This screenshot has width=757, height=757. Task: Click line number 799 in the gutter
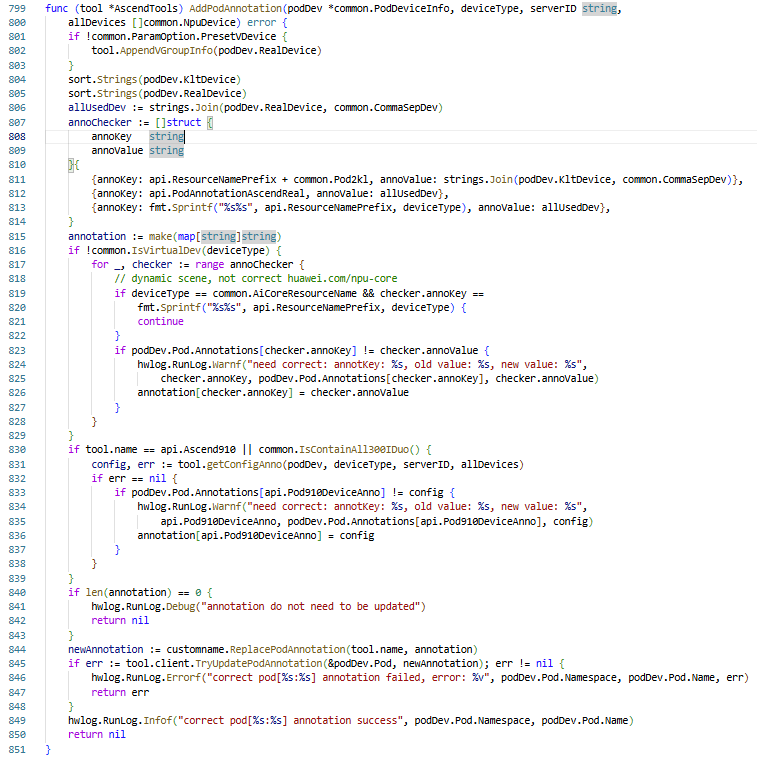(17, 9)
